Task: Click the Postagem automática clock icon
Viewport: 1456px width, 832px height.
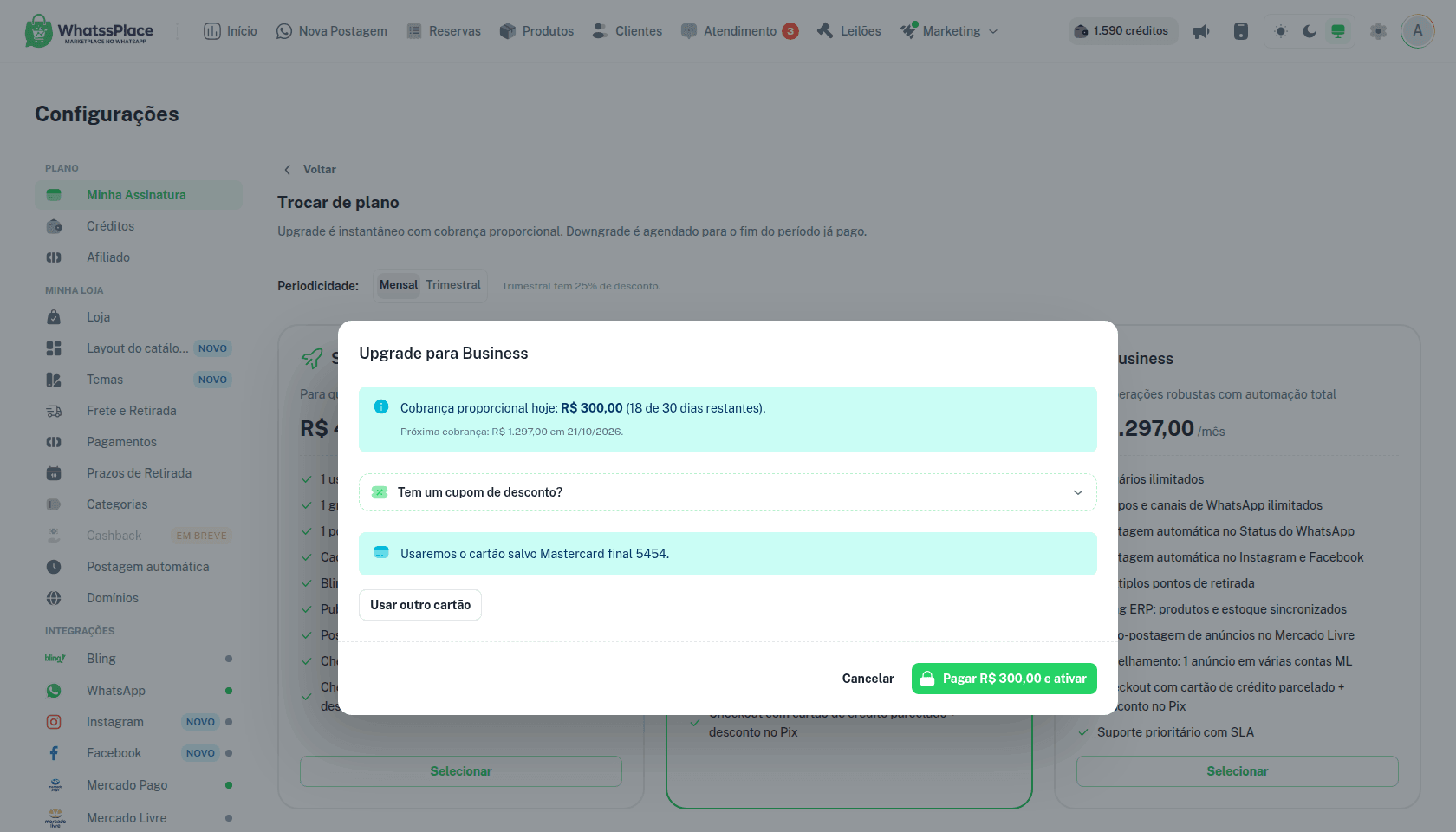Action: point(54,567)
